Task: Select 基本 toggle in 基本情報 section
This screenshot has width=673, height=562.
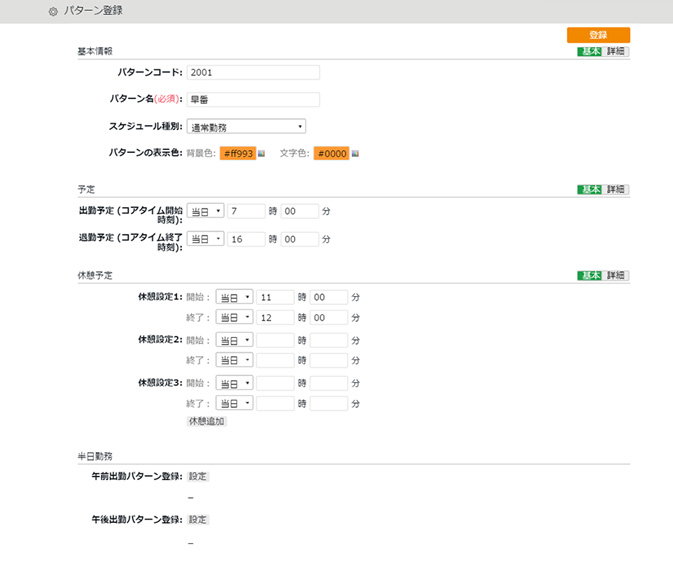Action: pyautogui.click(x=590, y=52)
